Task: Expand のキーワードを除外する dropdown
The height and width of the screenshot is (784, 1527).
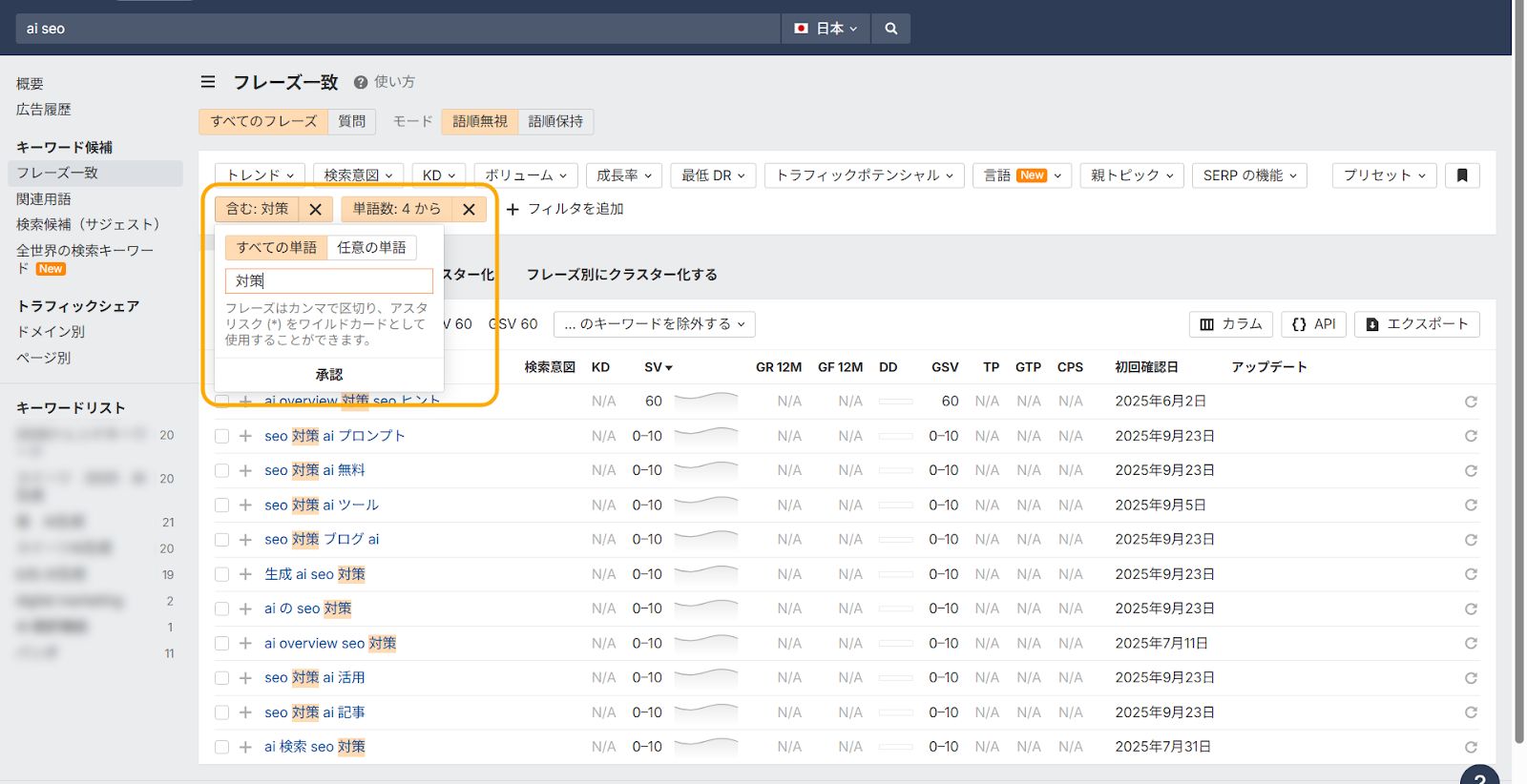Action: click(x=655, y=324)
